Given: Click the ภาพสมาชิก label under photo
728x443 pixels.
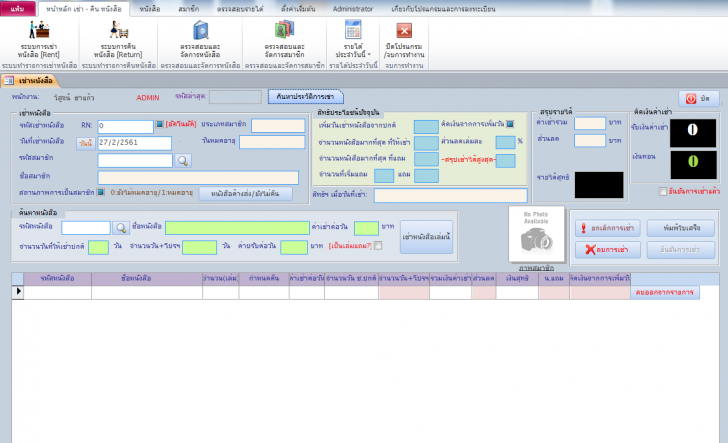Looking at the screenshot, I should click(536, 268).
